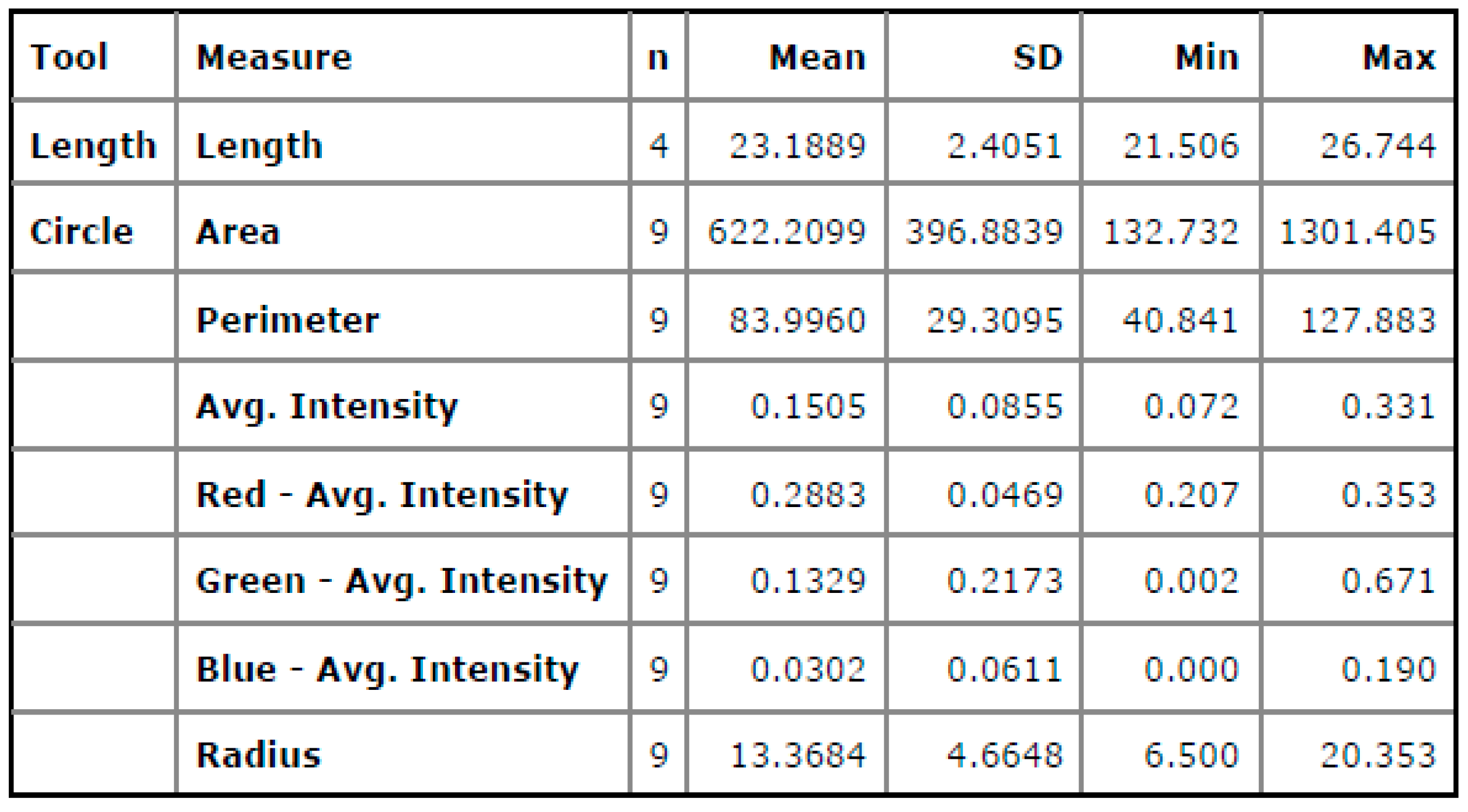Select the Min column header
The width and height of the screenshot is (1468, 812).
click(1207, 57)
